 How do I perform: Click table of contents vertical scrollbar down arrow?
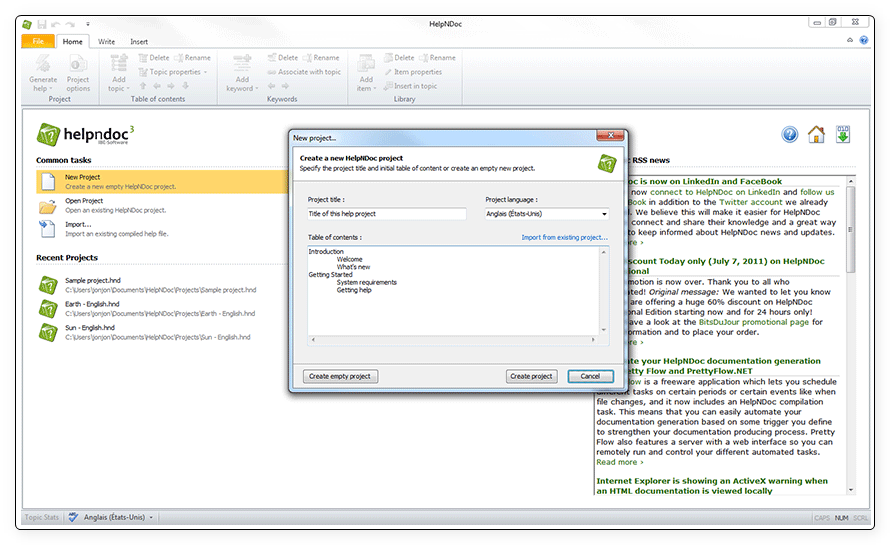(x=604, y=330)
